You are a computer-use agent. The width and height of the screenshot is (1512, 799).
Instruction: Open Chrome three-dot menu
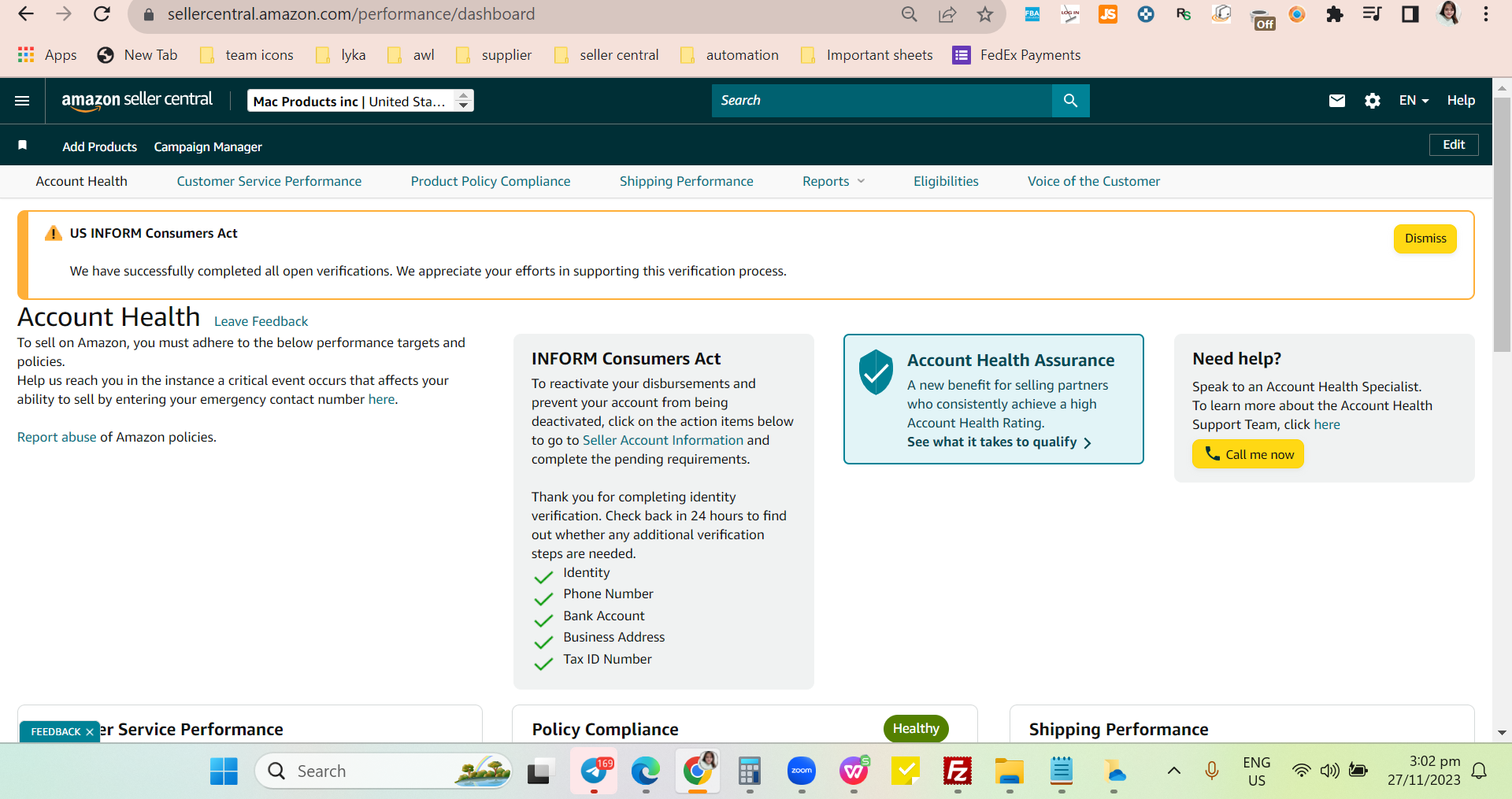pos(1486,14)
